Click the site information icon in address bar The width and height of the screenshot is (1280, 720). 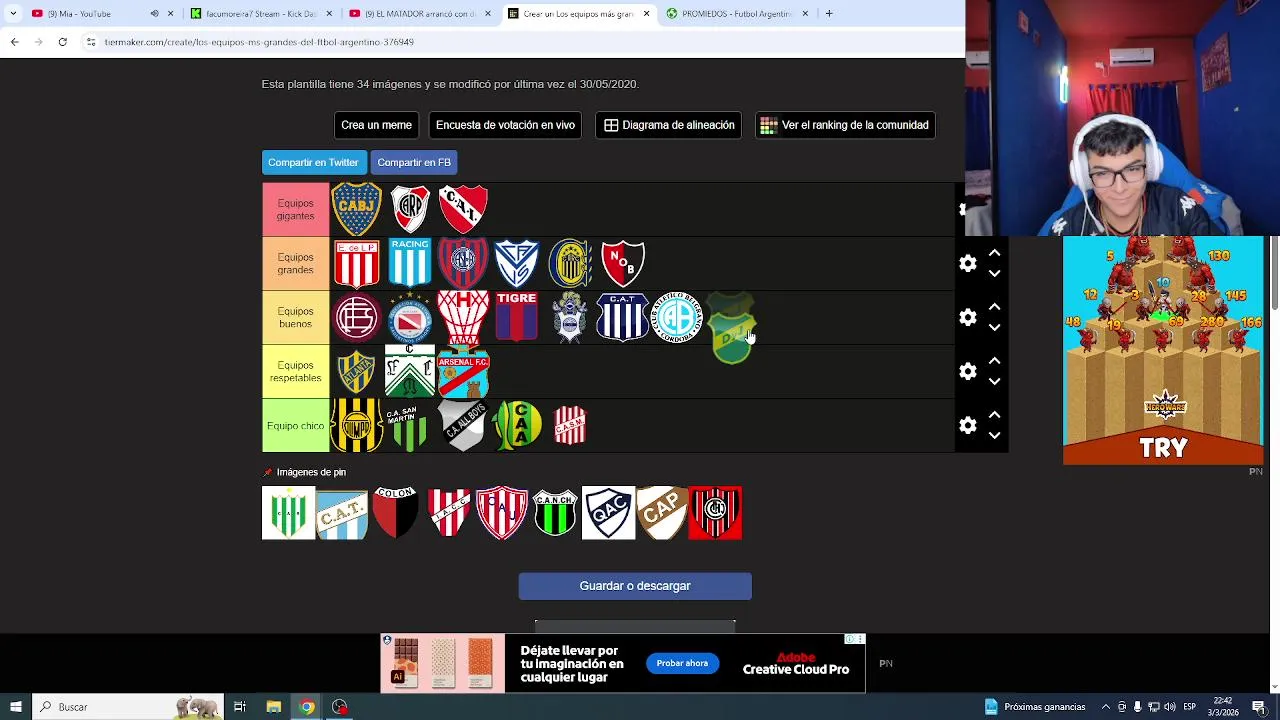pyautogui.click(x=90, y=42)
